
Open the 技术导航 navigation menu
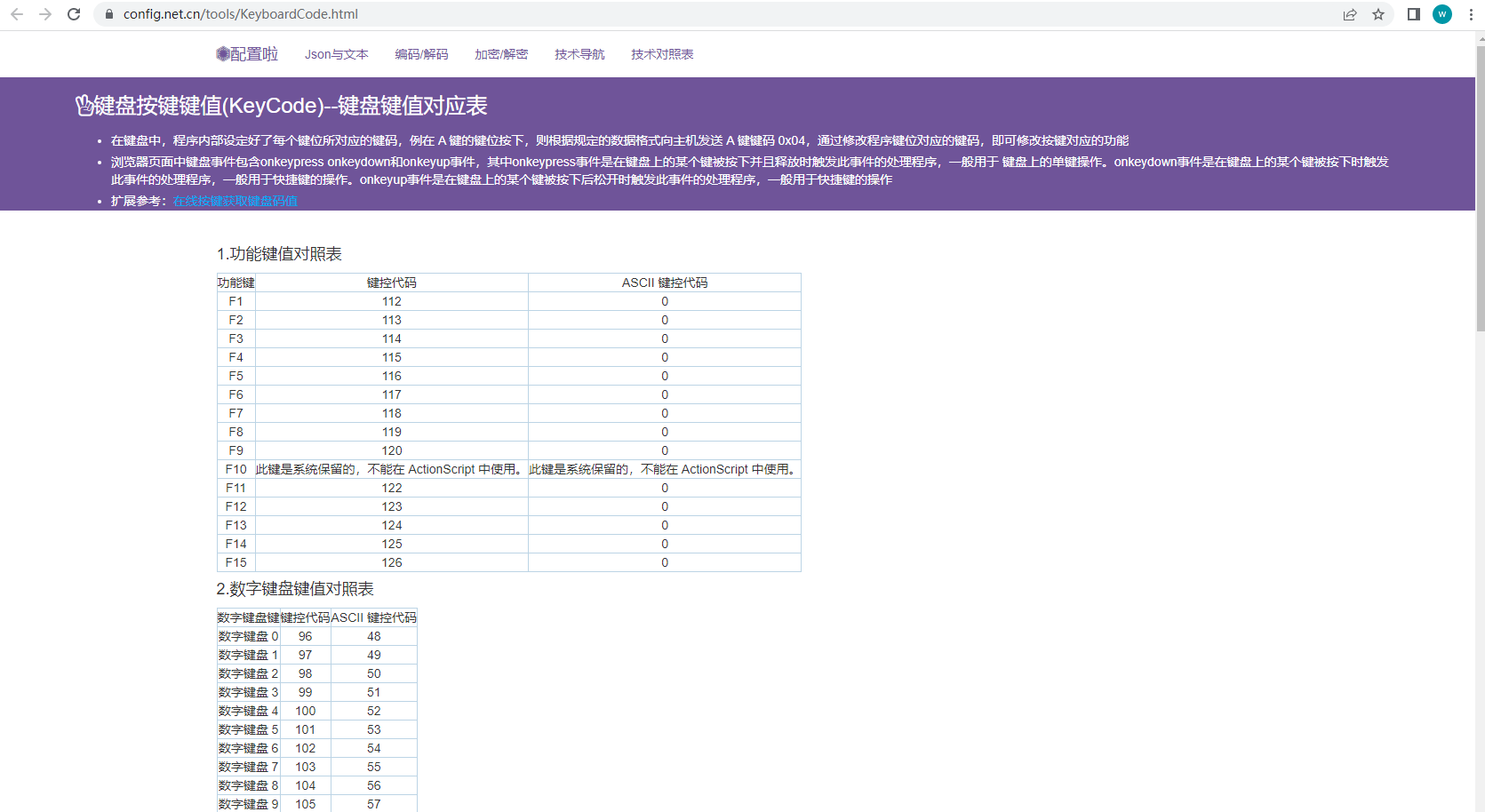click(x=579, y=54)
